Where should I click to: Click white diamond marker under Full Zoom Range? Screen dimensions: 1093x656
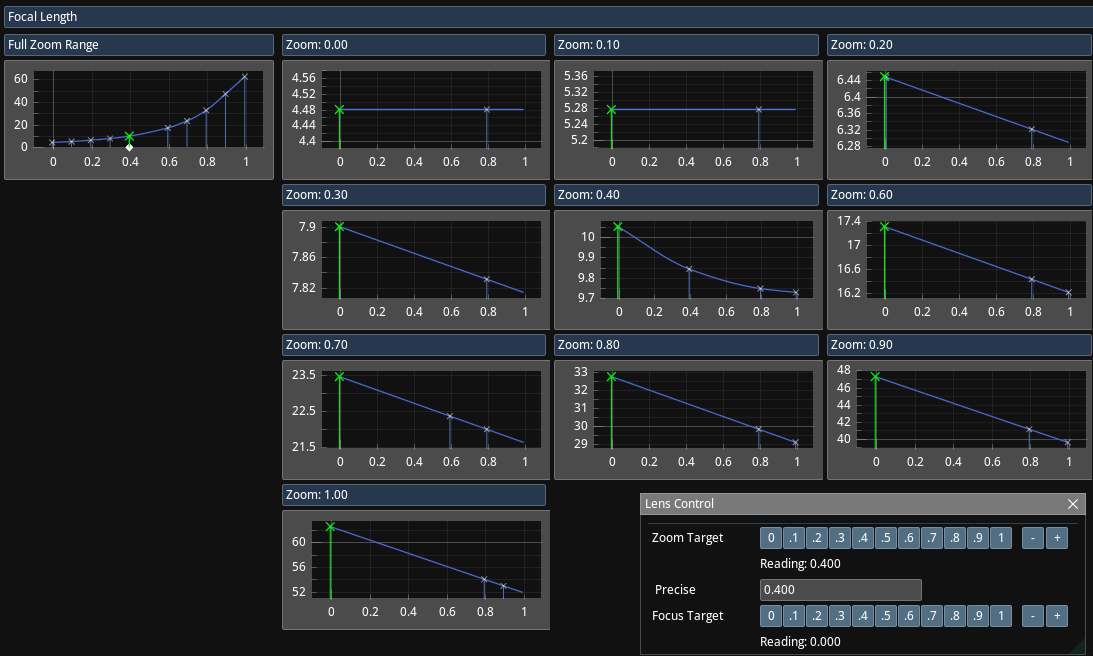point(129,148)
